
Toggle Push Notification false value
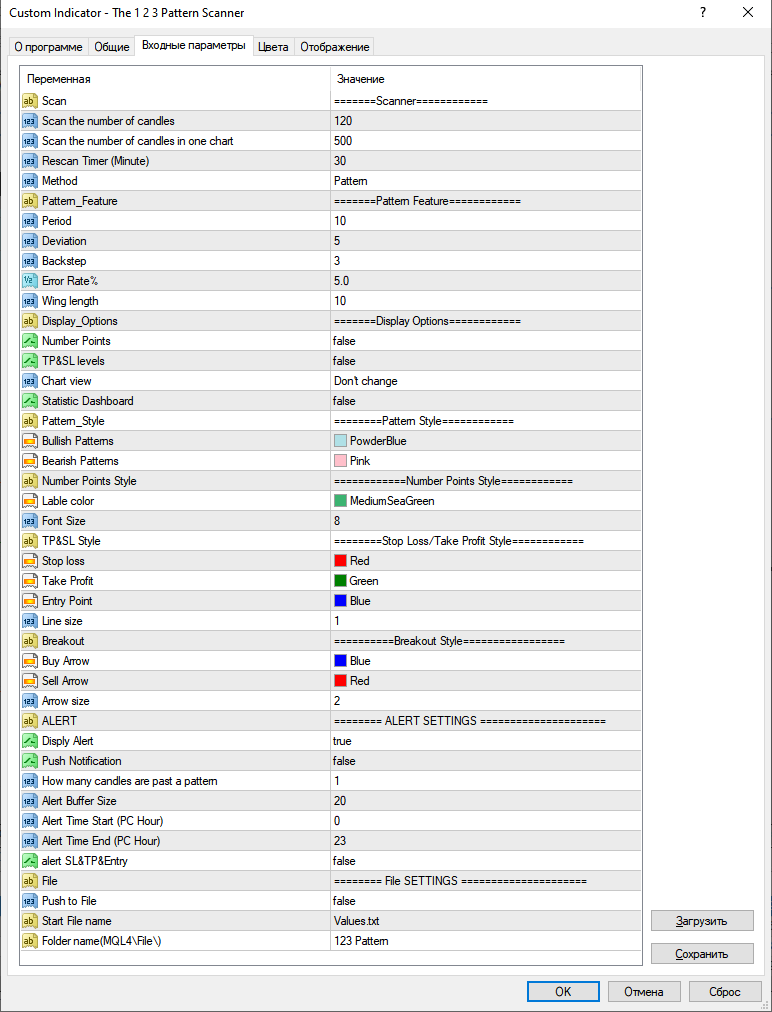(485, 761)
